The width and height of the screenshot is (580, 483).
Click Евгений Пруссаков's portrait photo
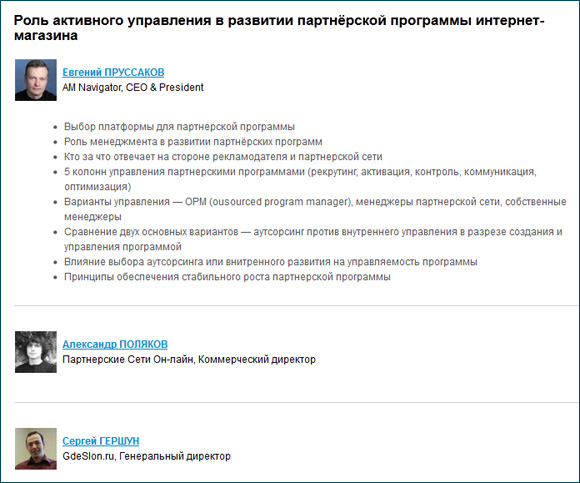pyautogui.click(x=36, y=80)
